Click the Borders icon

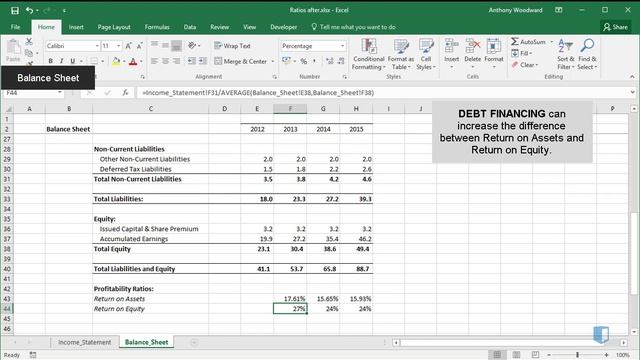coord(94,61)
